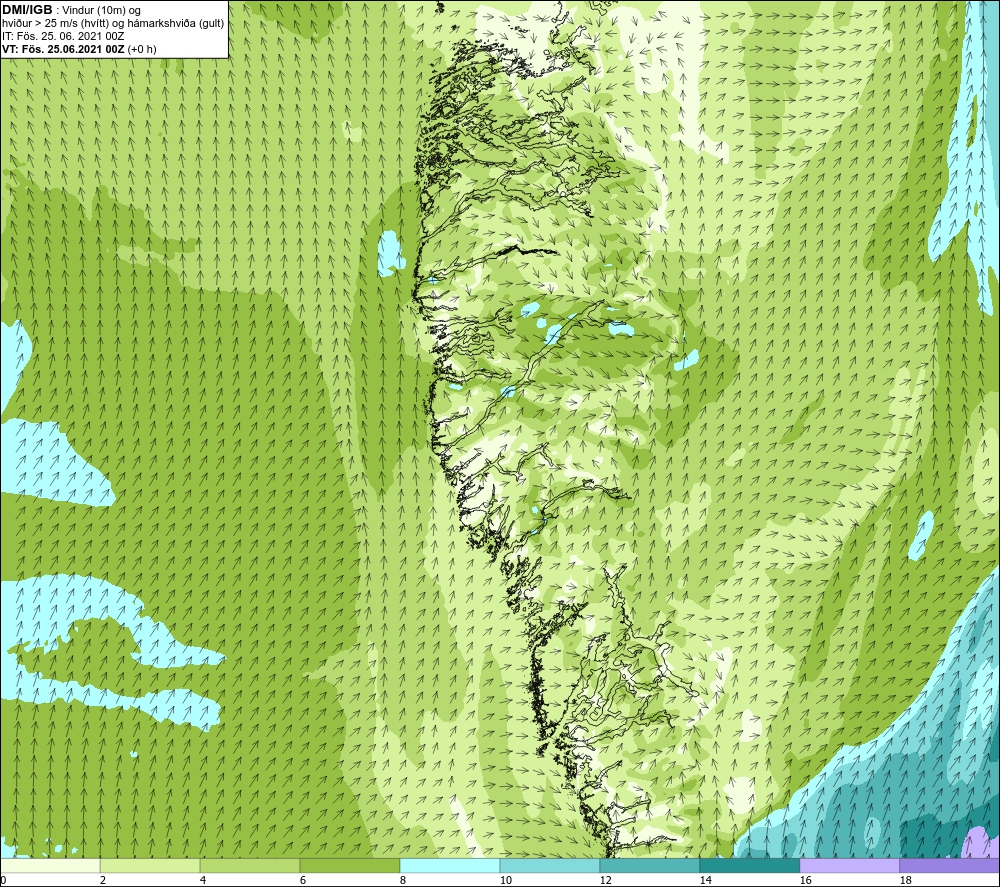
Task: Click the legend value "14"
Action: coord(706,881)
